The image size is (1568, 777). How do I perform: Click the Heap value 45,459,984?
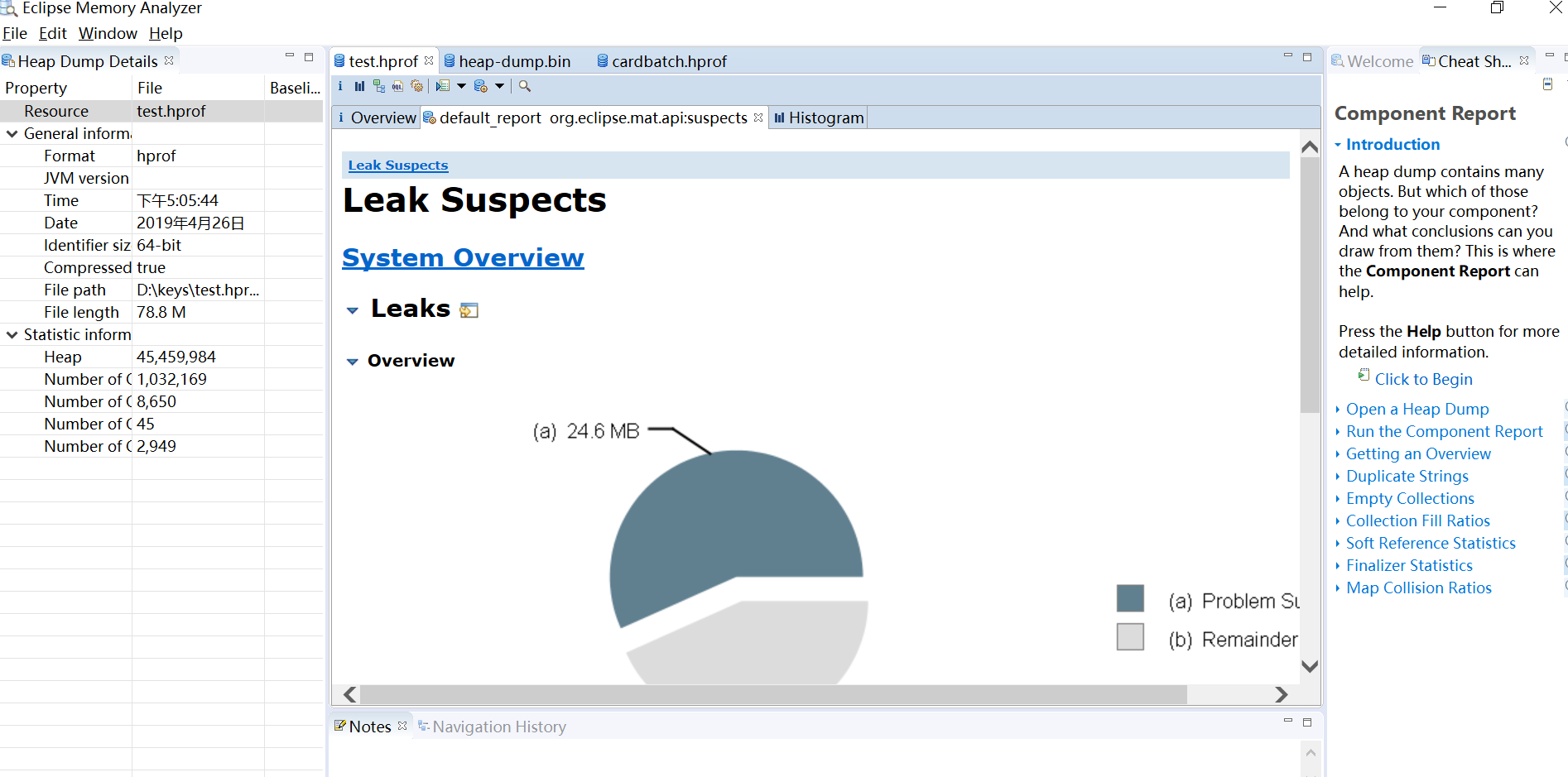coord(176,357)
